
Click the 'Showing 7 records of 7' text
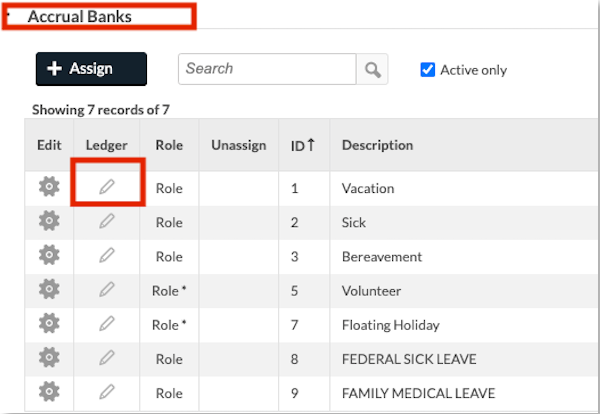point(101,110)
